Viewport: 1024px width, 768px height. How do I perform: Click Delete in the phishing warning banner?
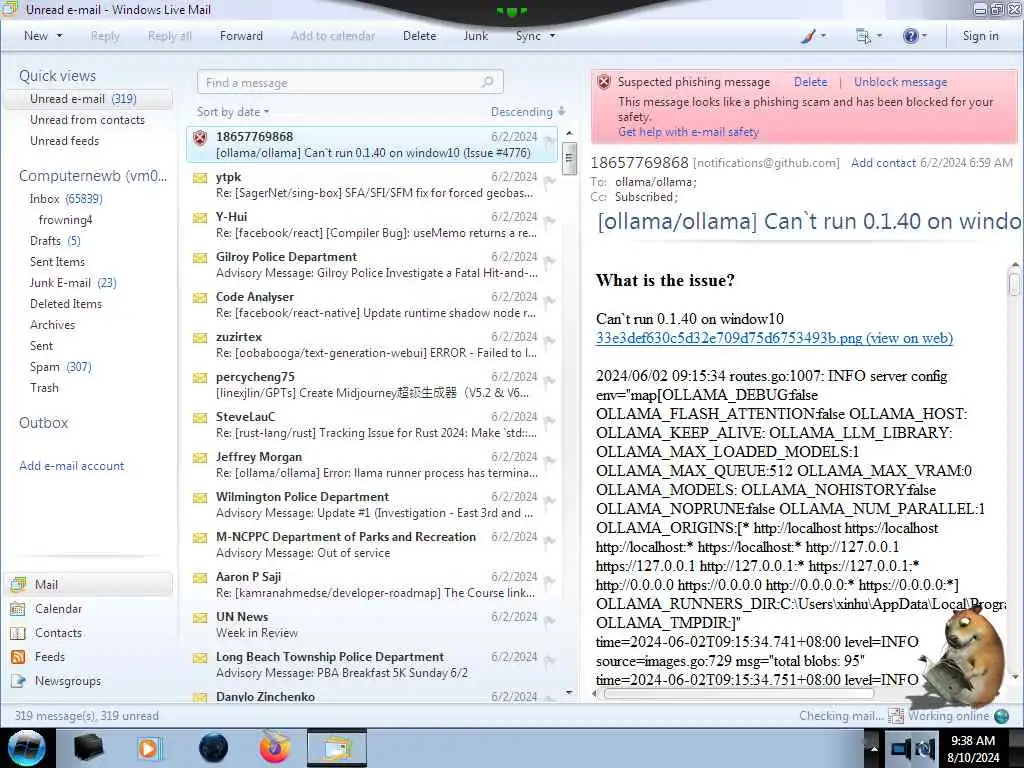pos(810,82)
